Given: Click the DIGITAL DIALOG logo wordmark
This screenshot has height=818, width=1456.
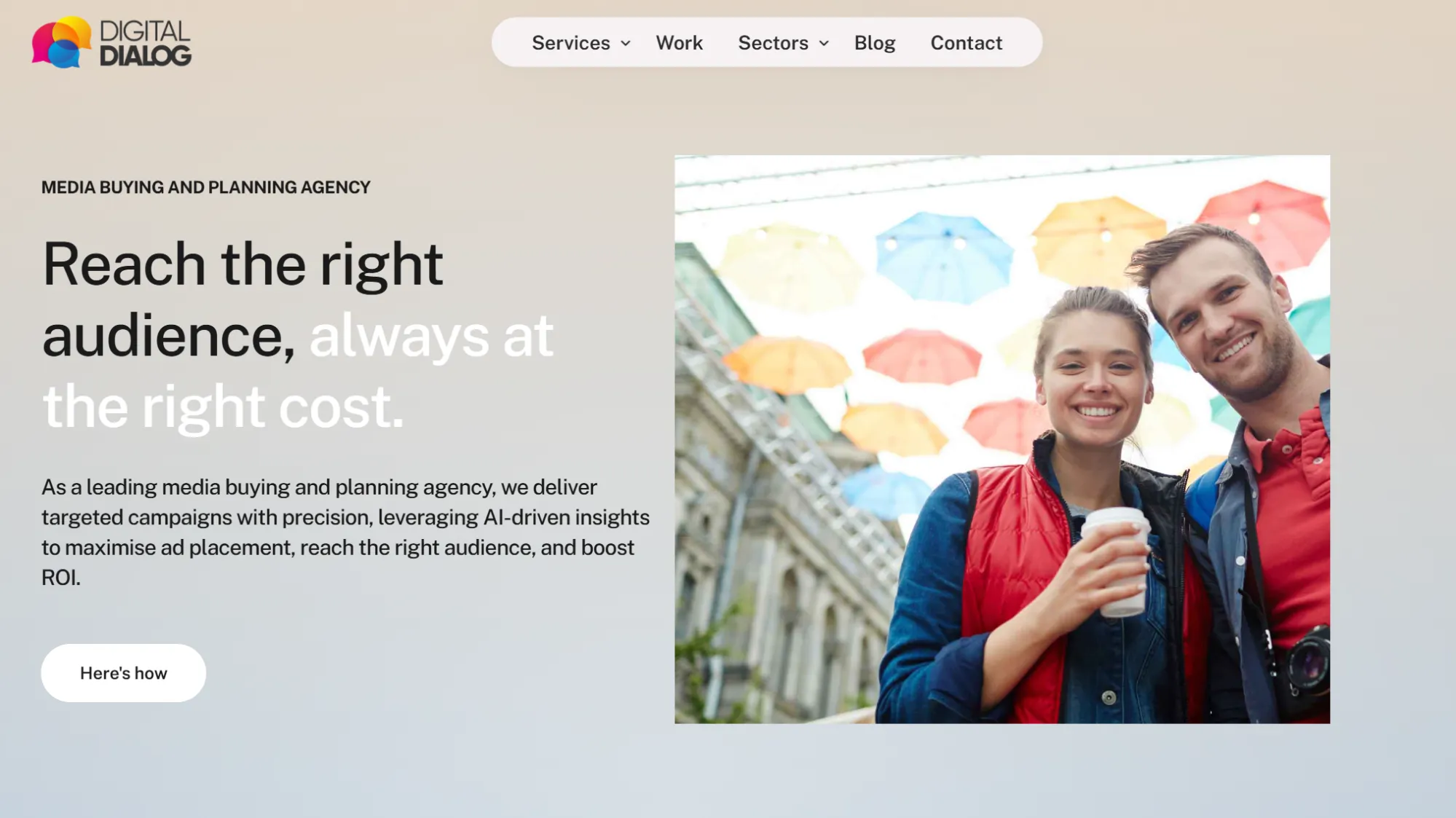Looking at the screenshot, I should (x=145, y=43).
